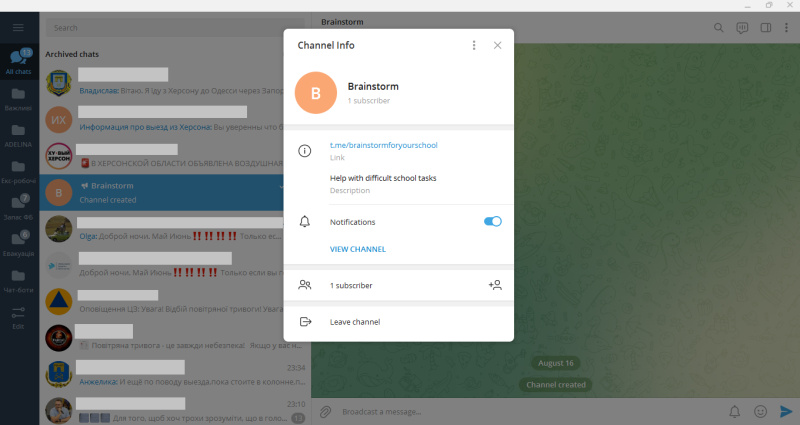Click the attach file paperclip icon
This screenshot has height=425, width=800.
click(325, 411)
